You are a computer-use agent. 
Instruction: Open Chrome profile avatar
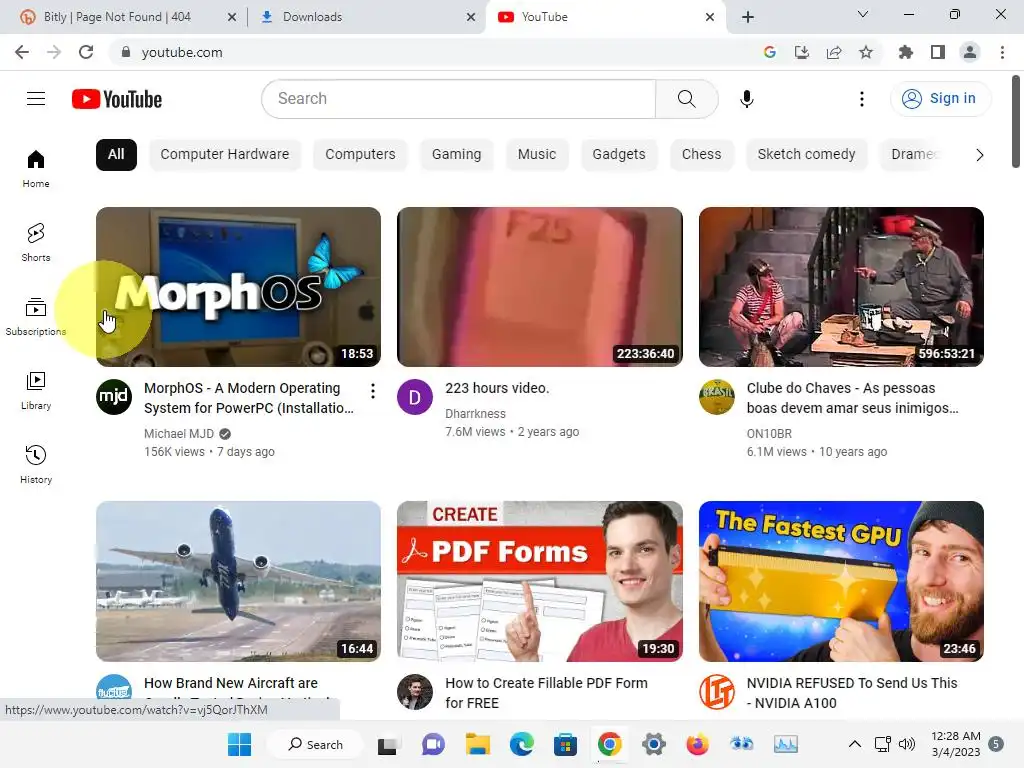pos(970,52)
